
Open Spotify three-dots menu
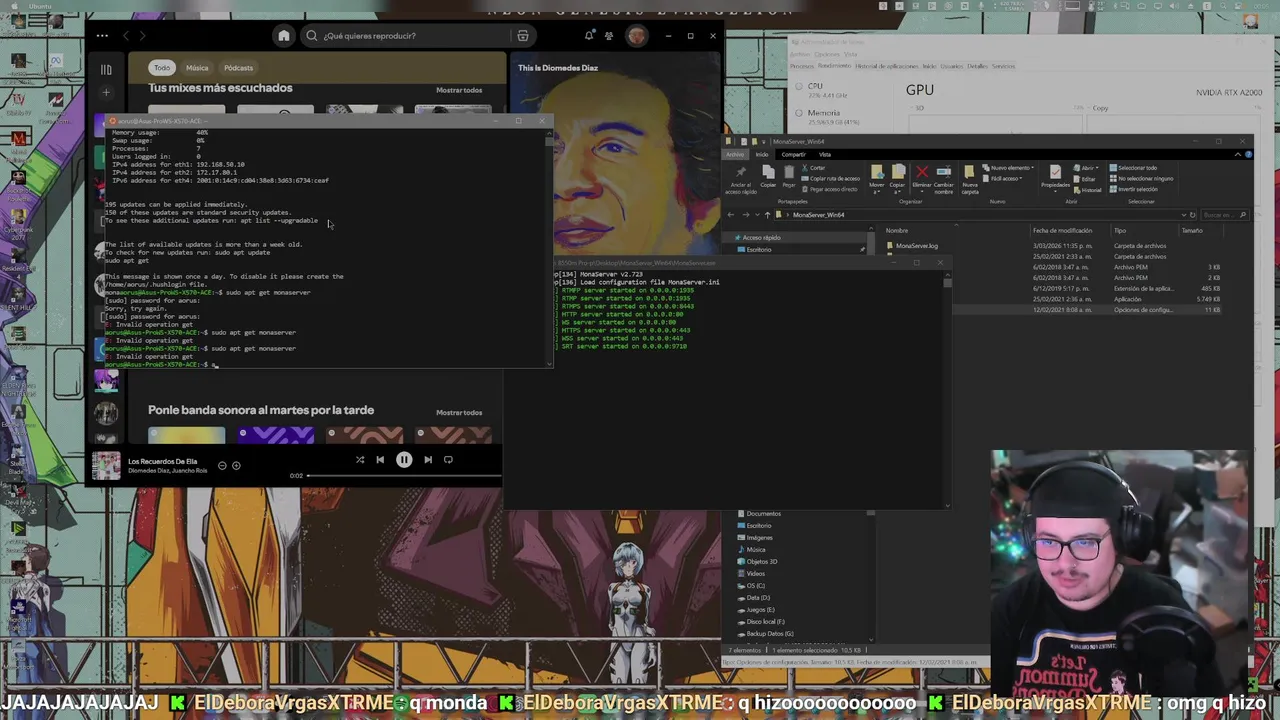(102, 36)
